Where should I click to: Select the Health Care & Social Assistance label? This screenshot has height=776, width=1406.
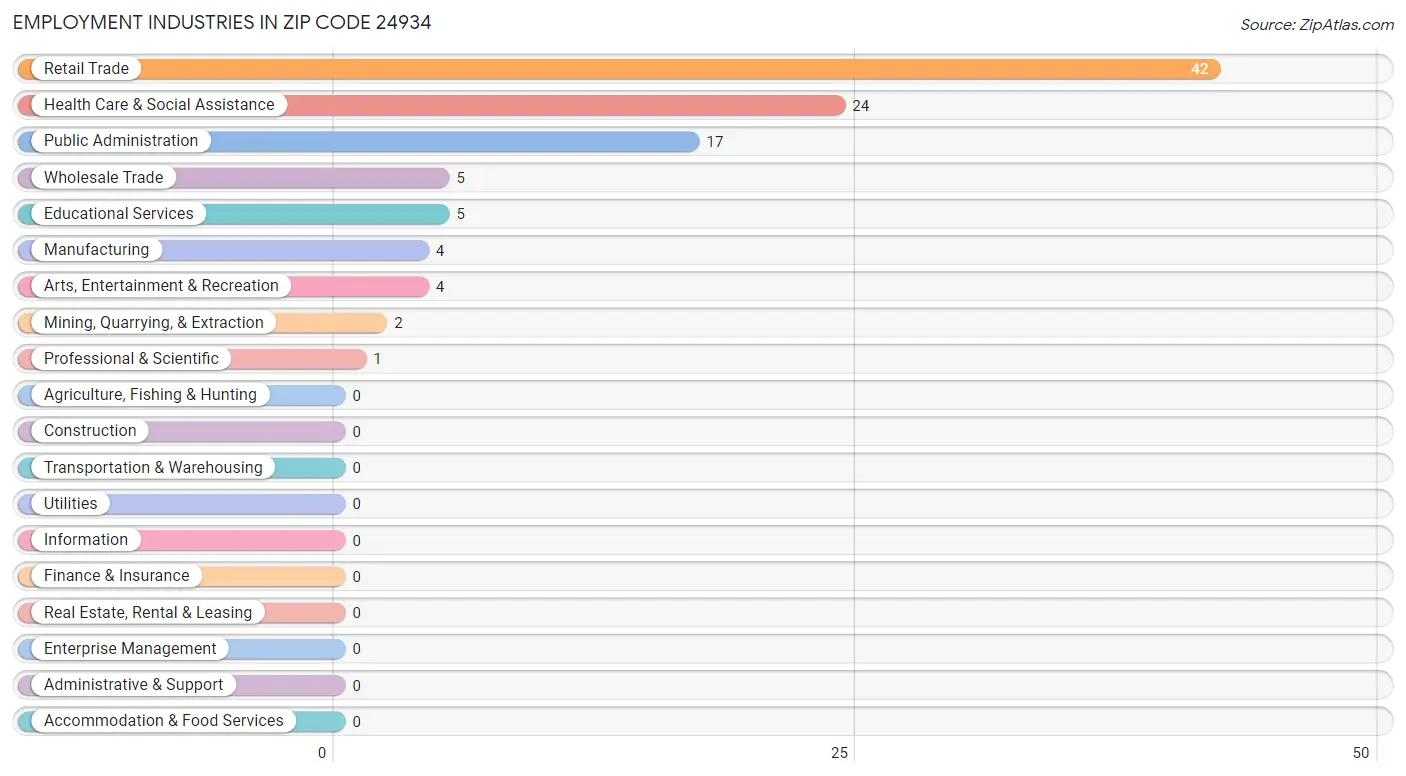(x=159, y=104)
